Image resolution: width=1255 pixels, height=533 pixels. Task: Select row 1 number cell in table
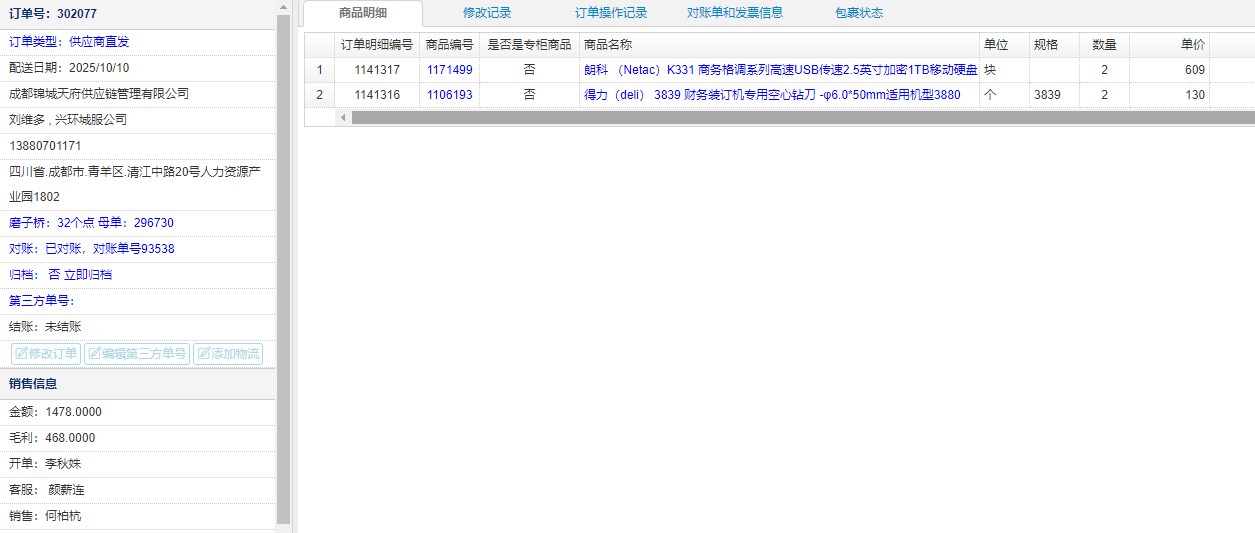pyautogui.click(x=319, y=70)
